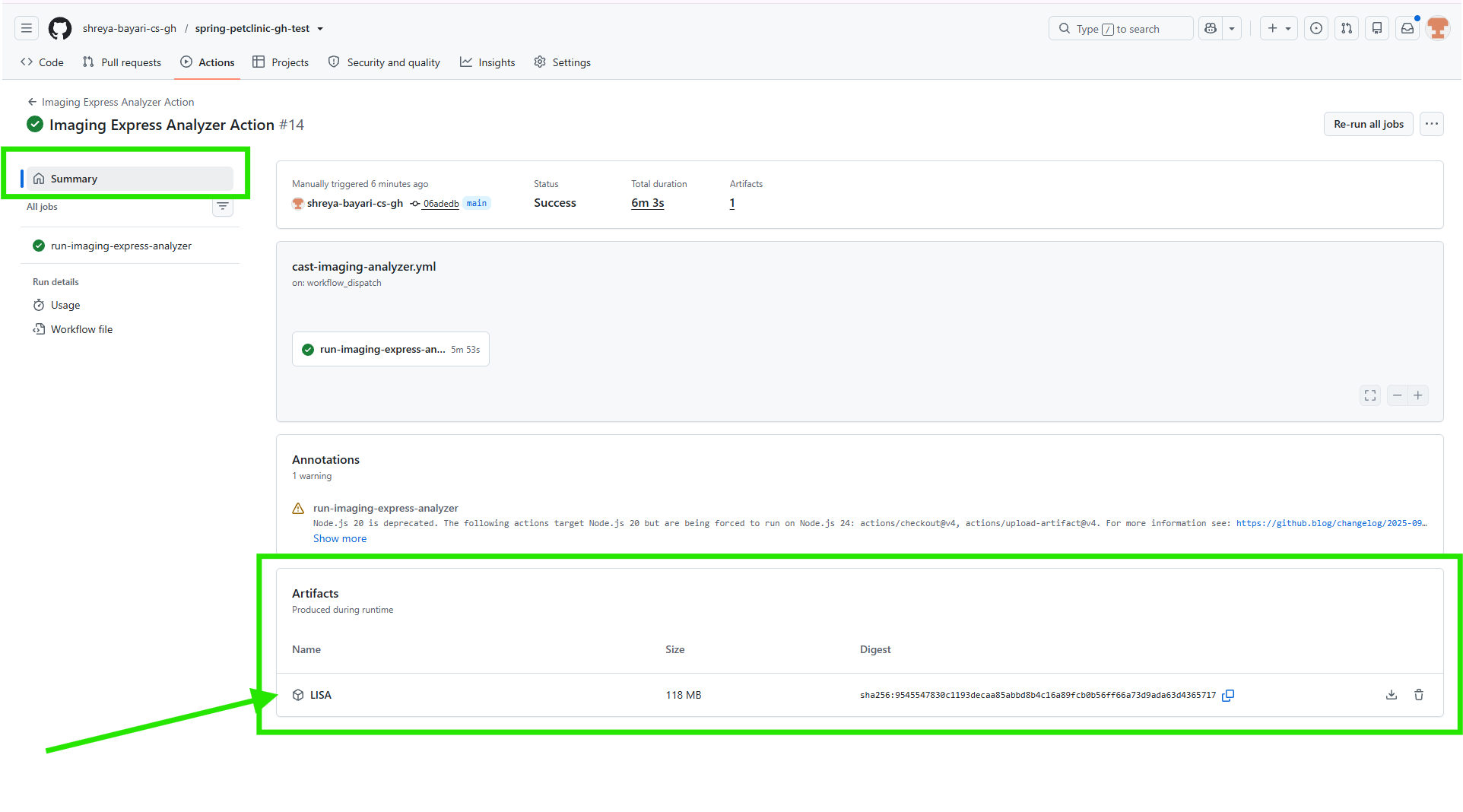Open the global navigation hamburger menu
This screenshot has width=1463, height=812.
[27, 29]
